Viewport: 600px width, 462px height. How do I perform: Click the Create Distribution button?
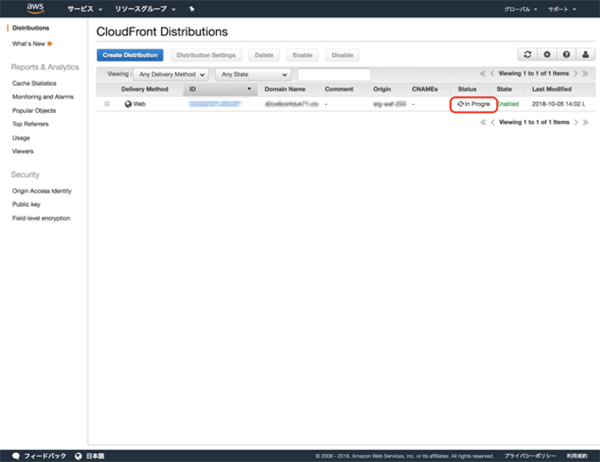point(130,55)
